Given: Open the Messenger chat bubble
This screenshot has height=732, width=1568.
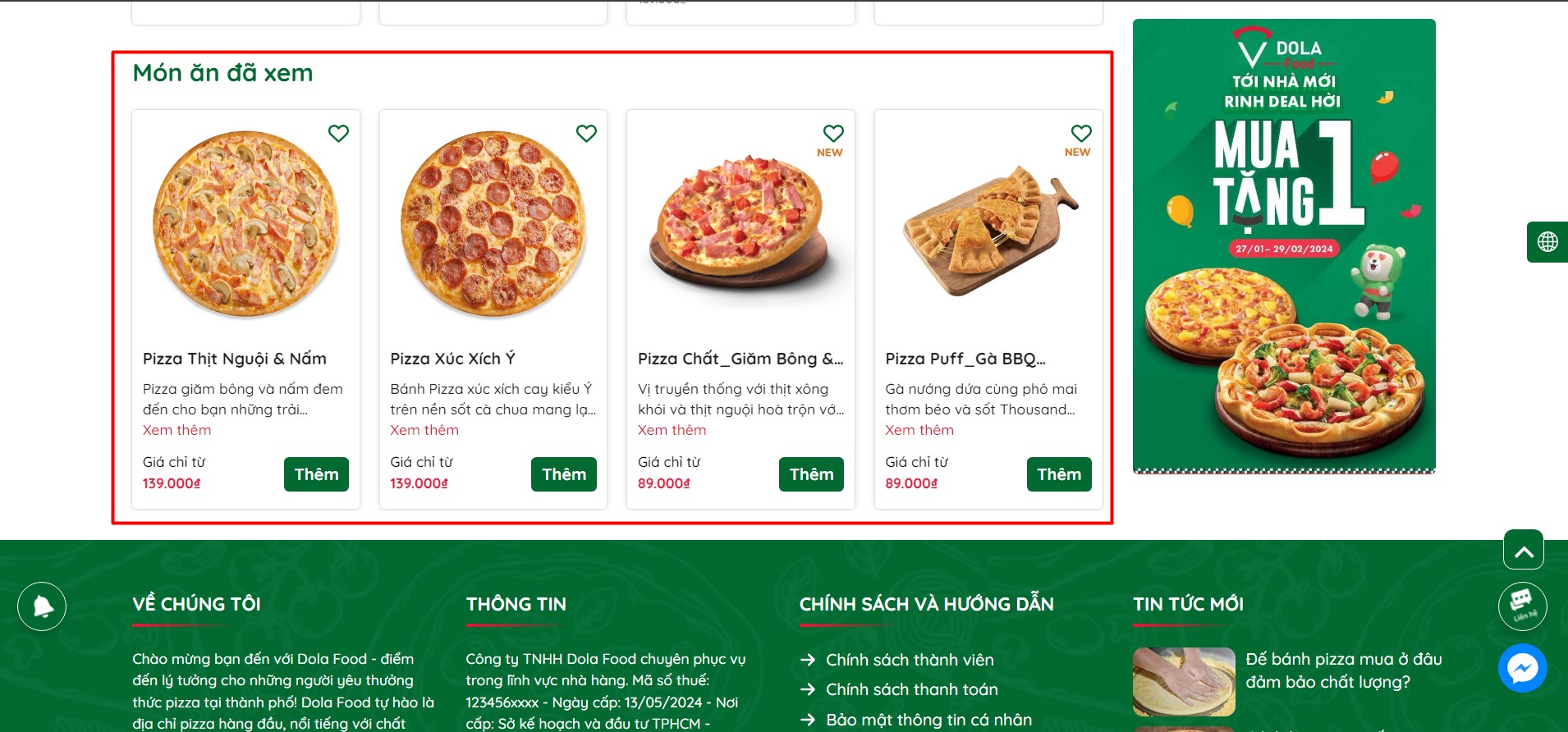Looking at the screenshot, I should point(1523,668).
